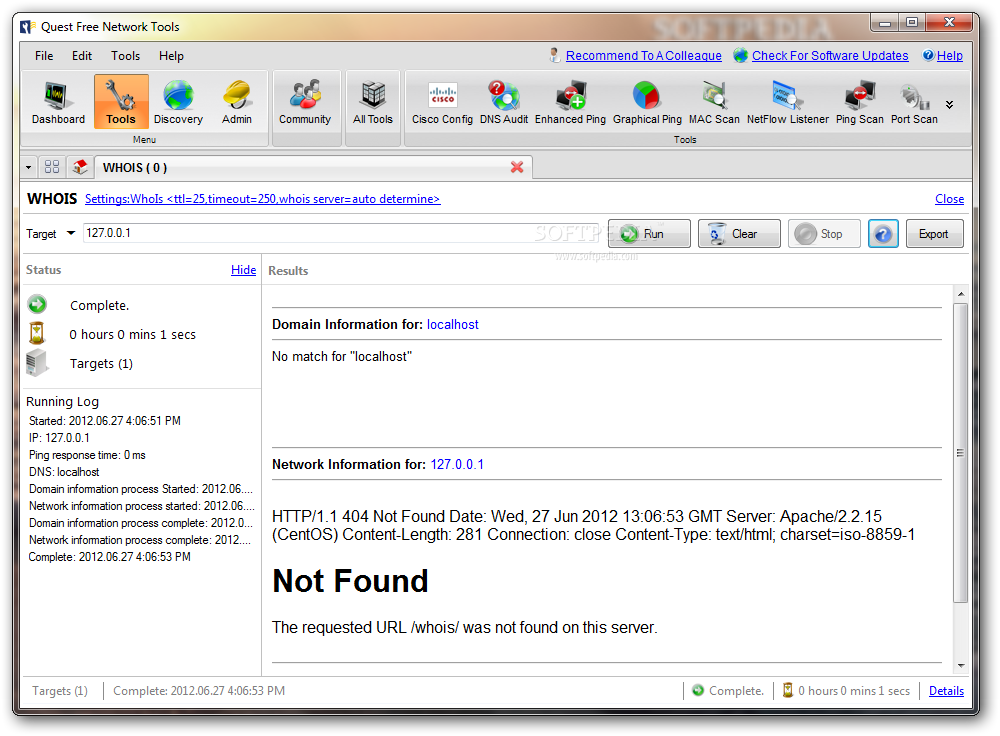Click the Target input field with 127.0.0.1

(341, 233)
